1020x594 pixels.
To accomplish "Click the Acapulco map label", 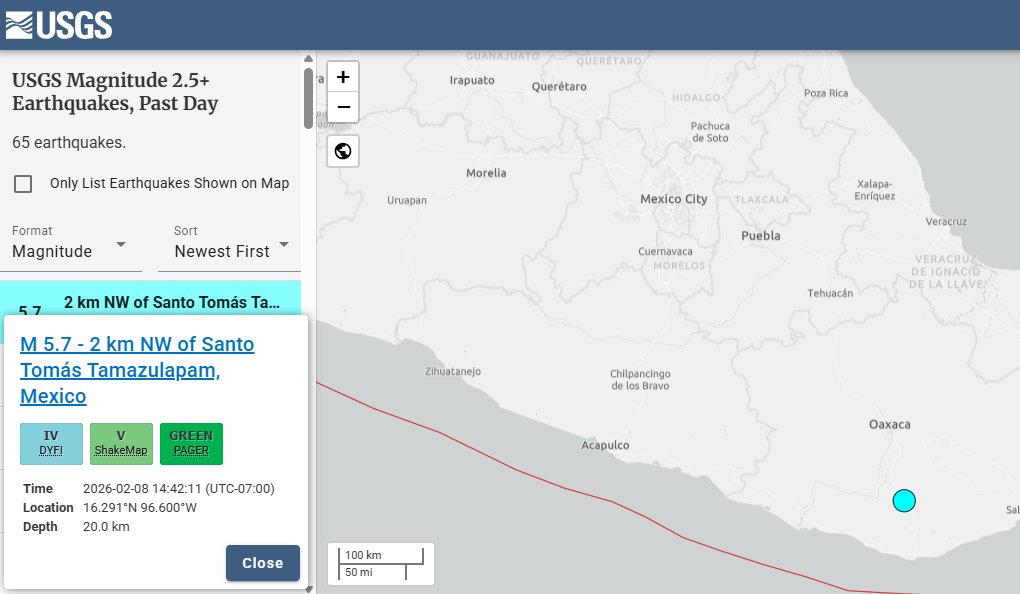I will [x=605, y=445].
